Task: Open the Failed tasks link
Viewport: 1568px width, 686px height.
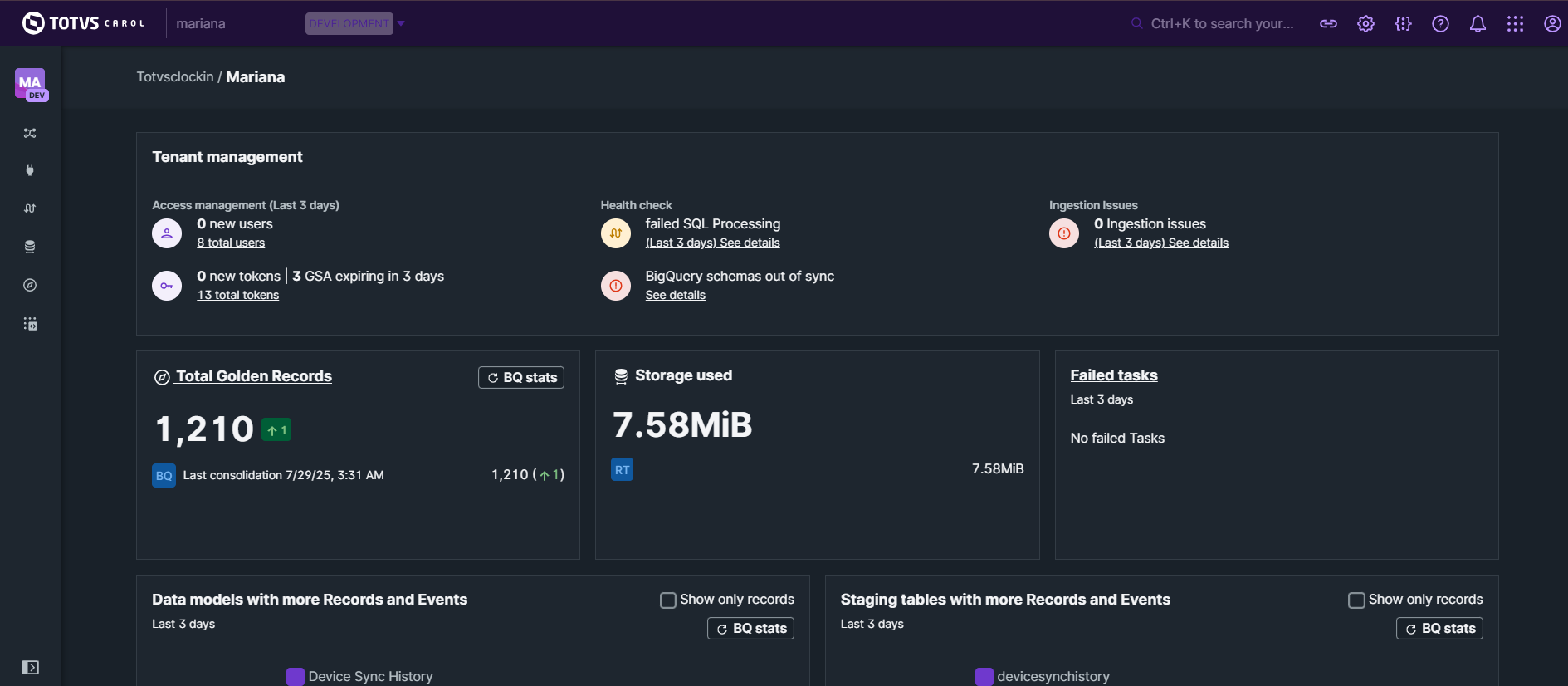Action: pyautogui.click(x=1113, y=375)
